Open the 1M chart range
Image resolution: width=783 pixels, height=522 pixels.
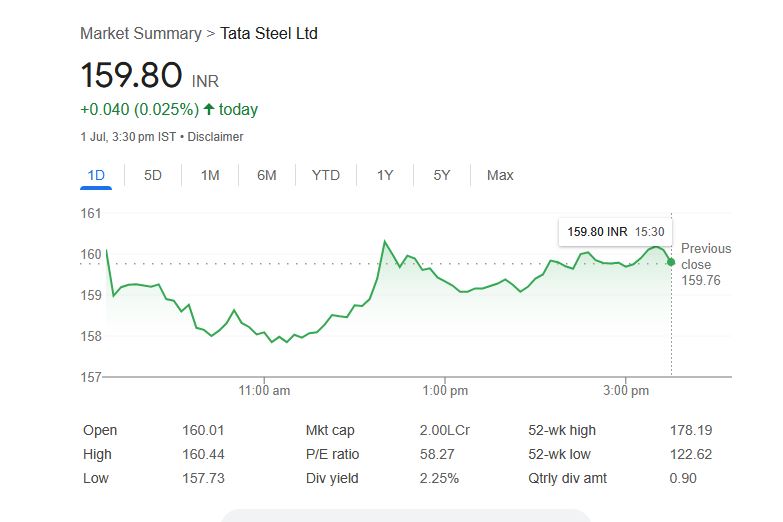210,175
